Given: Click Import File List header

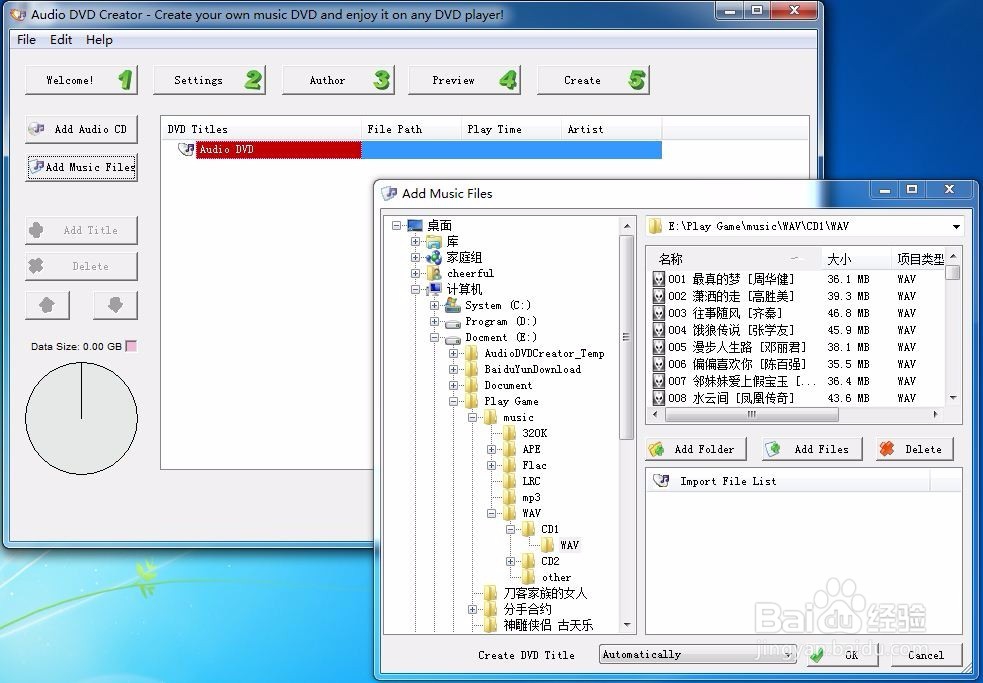Looking at the screenshot, I should point(788,481).
